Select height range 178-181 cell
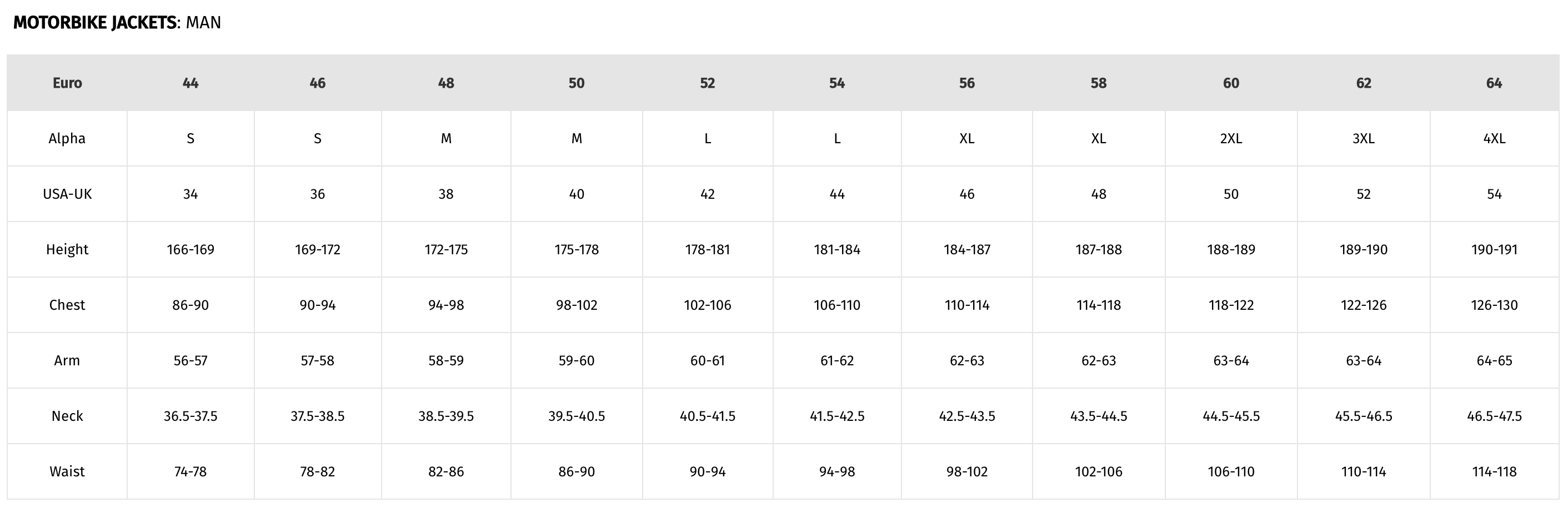The image size is (1568, 518). click(x=707, y=249)
